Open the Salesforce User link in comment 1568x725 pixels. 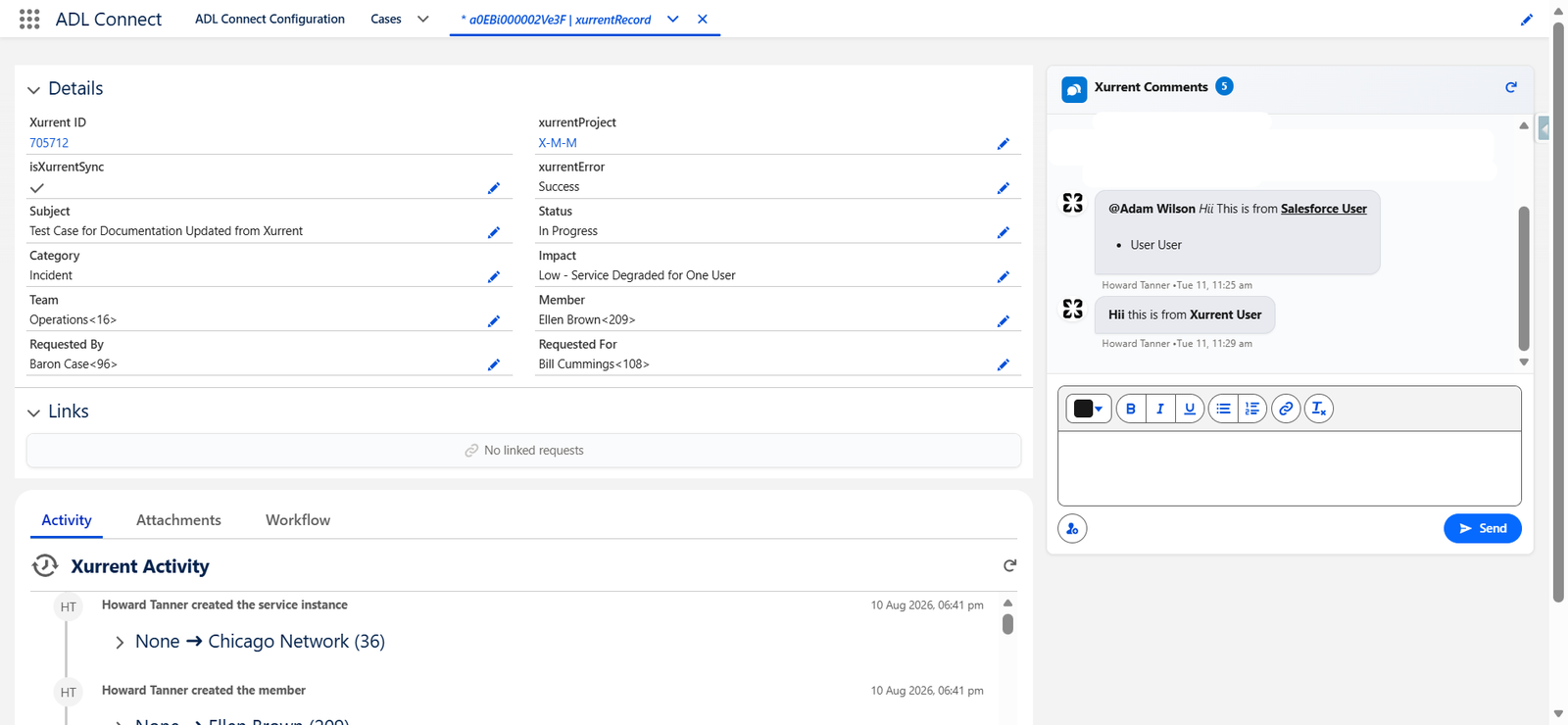pyautogui.click(x=1324, y=209)
